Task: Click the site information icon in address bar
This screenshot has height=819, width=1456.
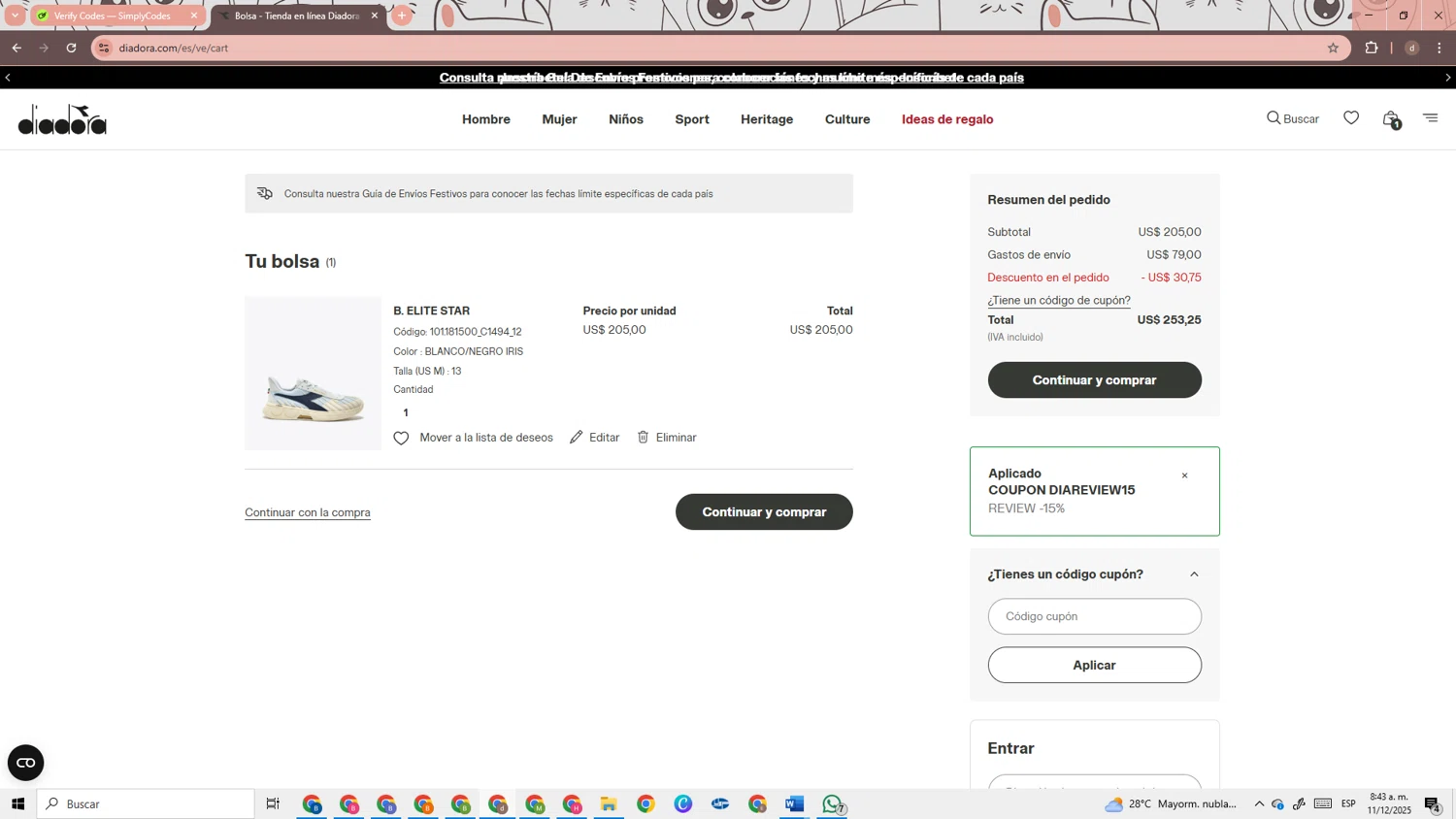Action: 104,48
